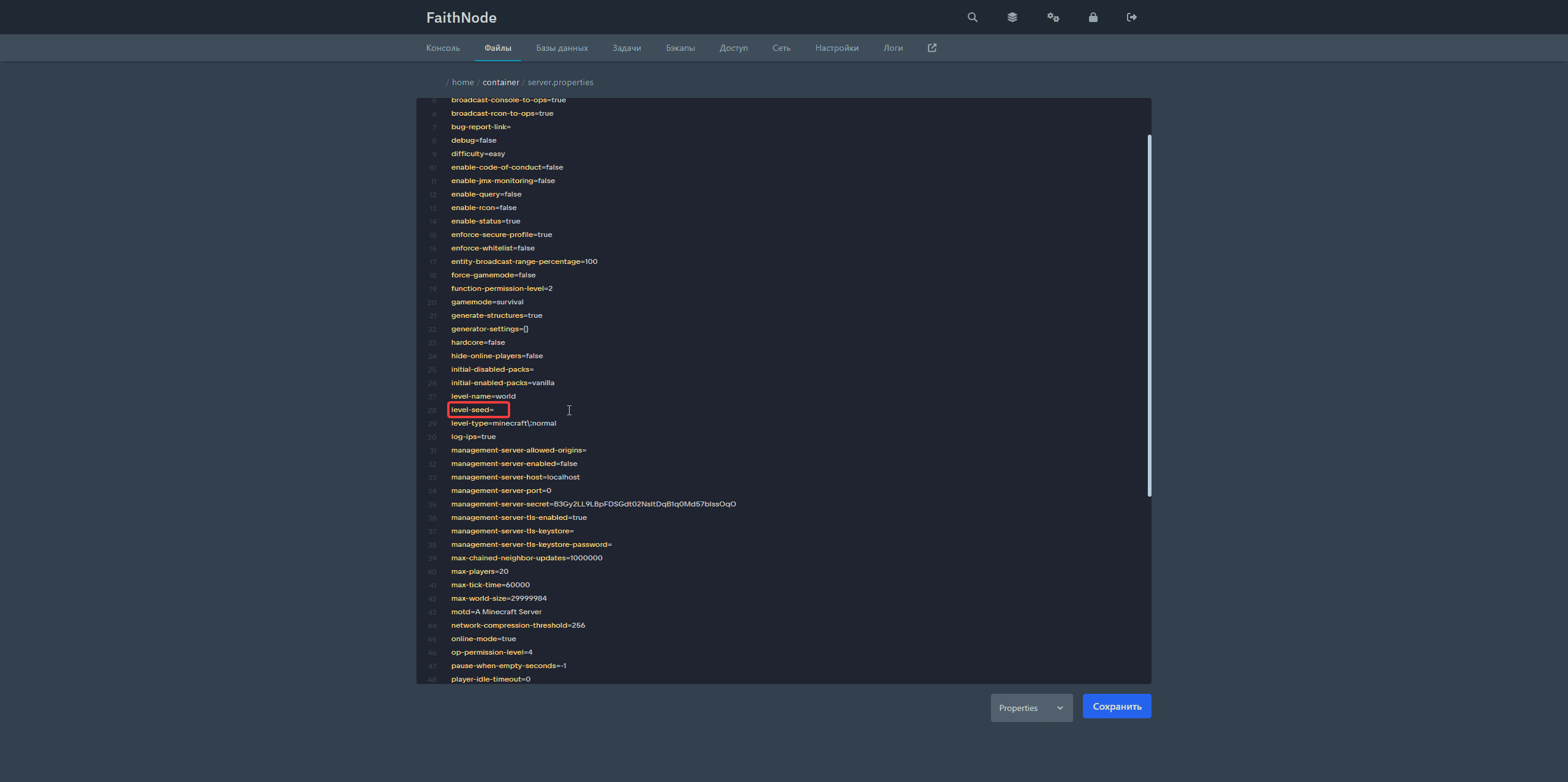The image size is (1568, 782).
Task: Click the logout arrow icon
Action: coord(1131,17)
